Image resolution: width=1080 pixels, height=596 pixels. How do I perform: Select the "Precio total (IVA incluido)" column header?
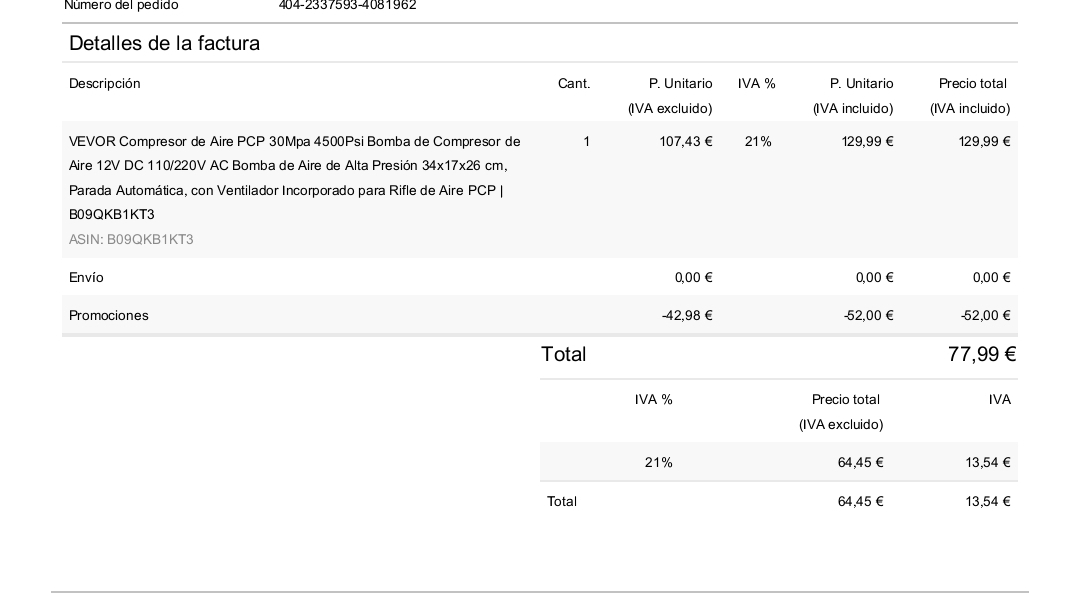click(971, 96)
